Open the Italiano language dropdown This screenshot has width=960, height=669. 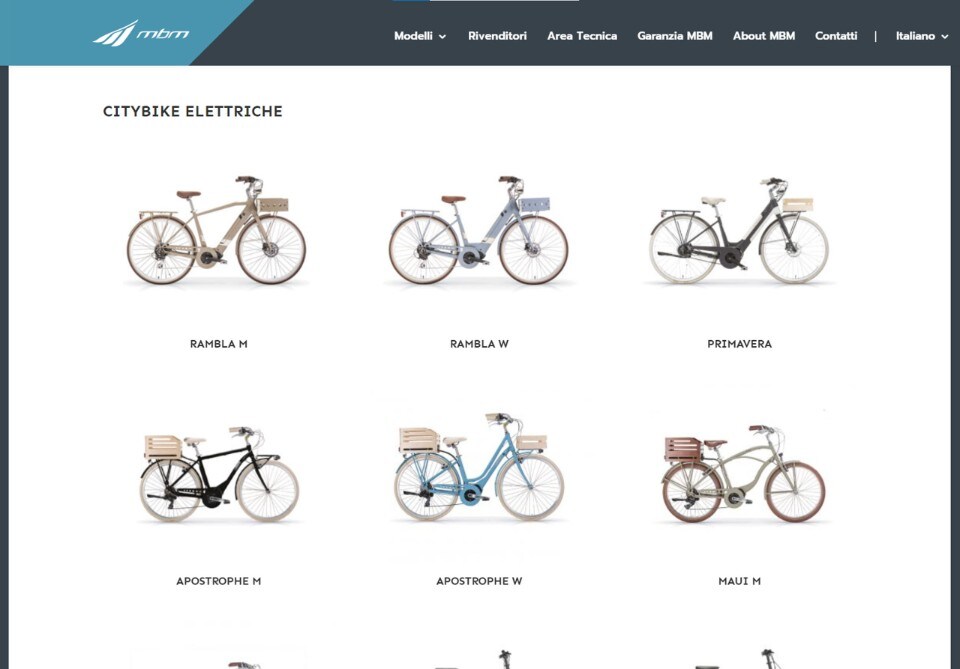coord(921,36)
